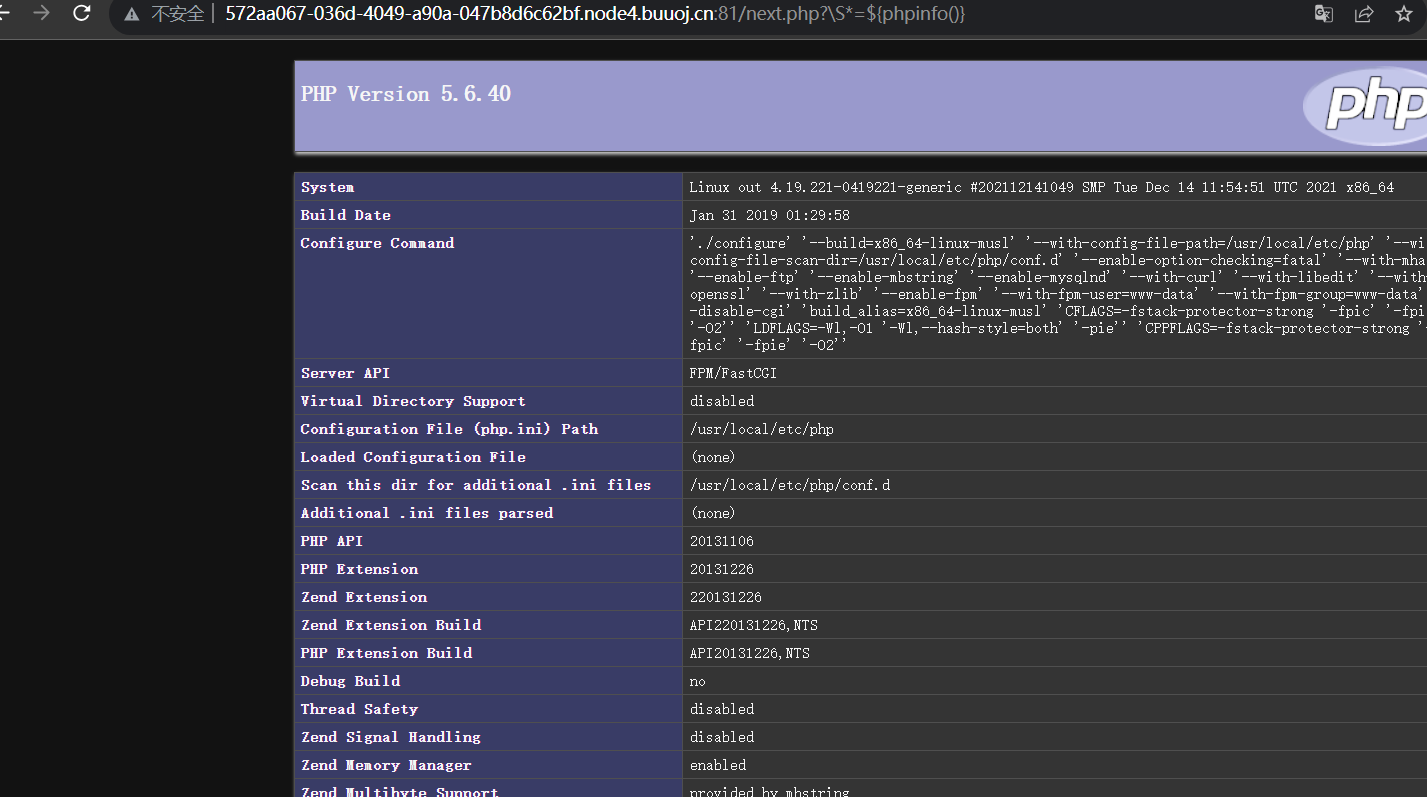
Task: Select the 220131226 value
Action: point(726,597)
